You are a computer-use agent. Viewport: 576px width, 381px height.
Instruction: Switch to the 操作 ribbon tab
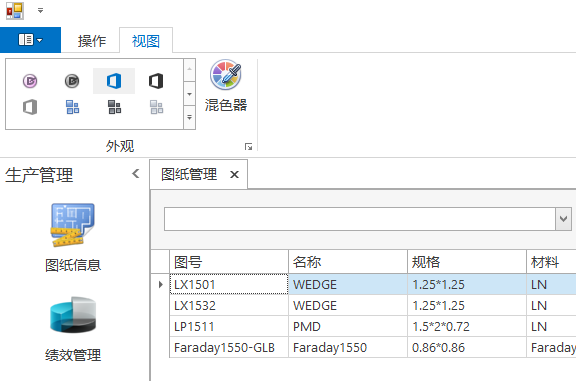[x=92, y=41]
